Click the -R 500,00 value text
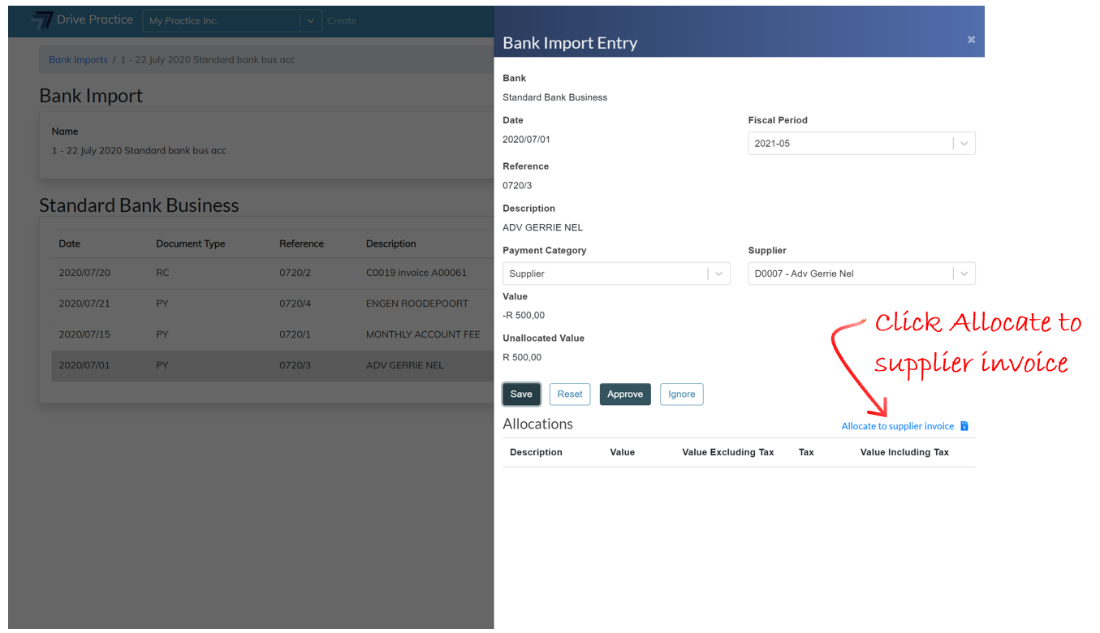 (x=523, y=315)
